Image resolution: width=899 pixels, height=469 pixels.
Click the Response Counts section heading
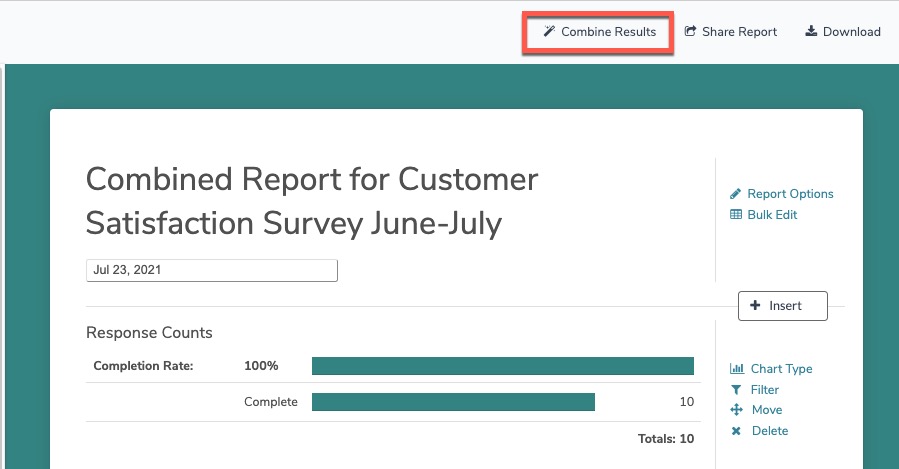(149, 333)
